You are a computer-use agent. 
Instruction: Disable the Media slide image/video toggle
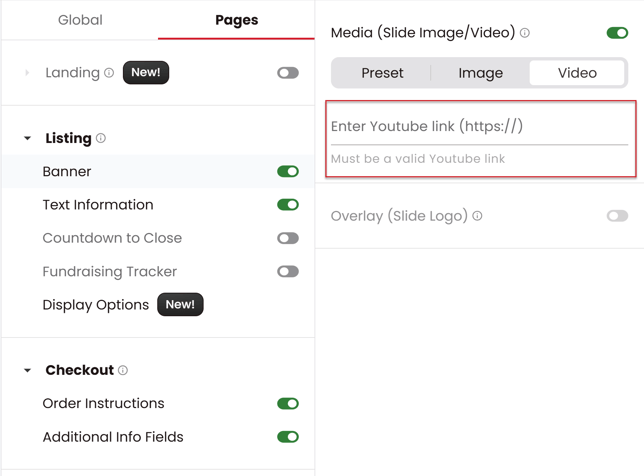tap(617, 33)
